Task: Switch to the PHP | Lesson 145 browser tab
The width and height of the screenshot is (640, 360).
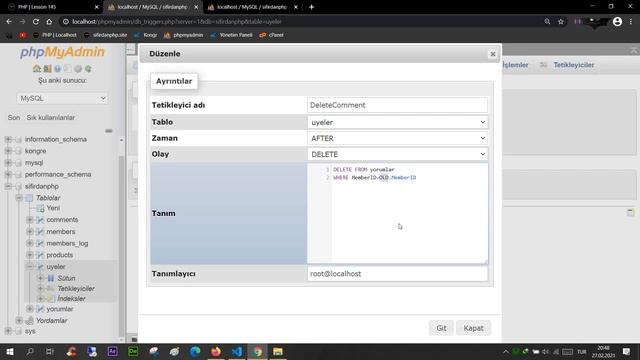Action: click(51, 7)
